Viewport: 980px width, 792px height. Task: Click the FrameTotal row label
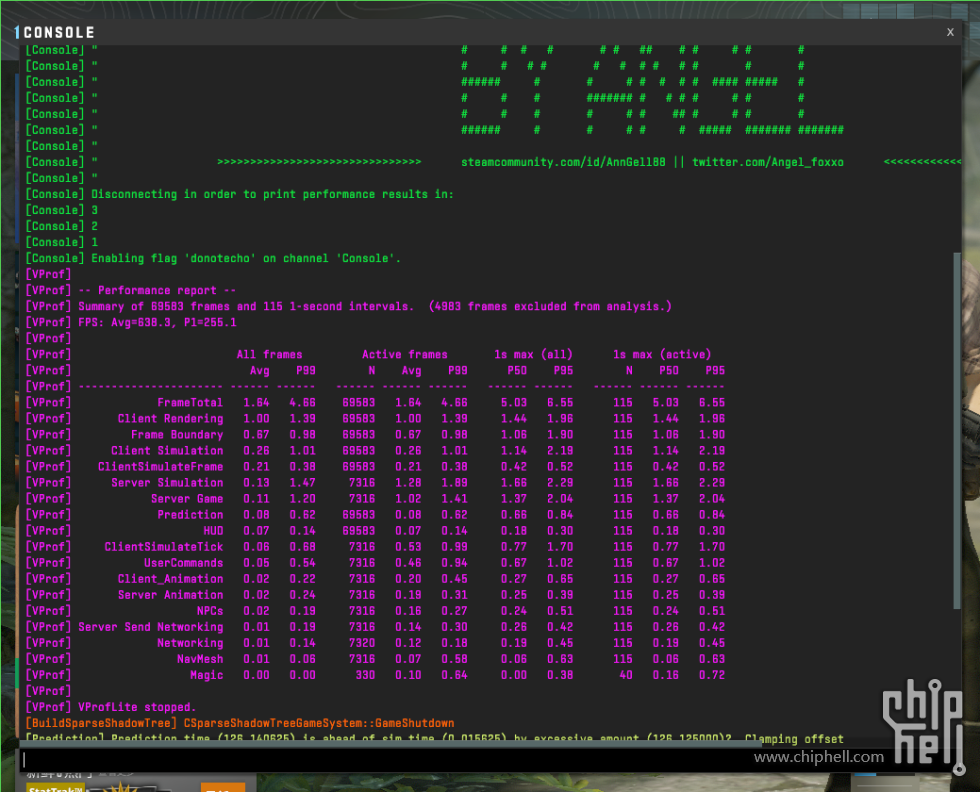[190, 403]
